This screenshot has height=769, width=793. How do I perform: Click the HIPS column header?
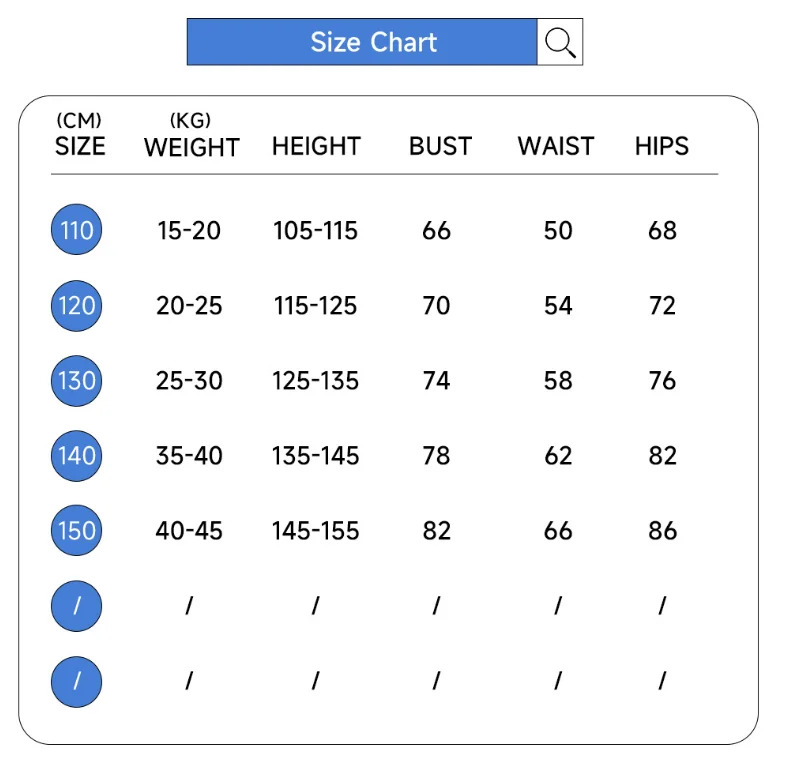(x=662, y=146)
